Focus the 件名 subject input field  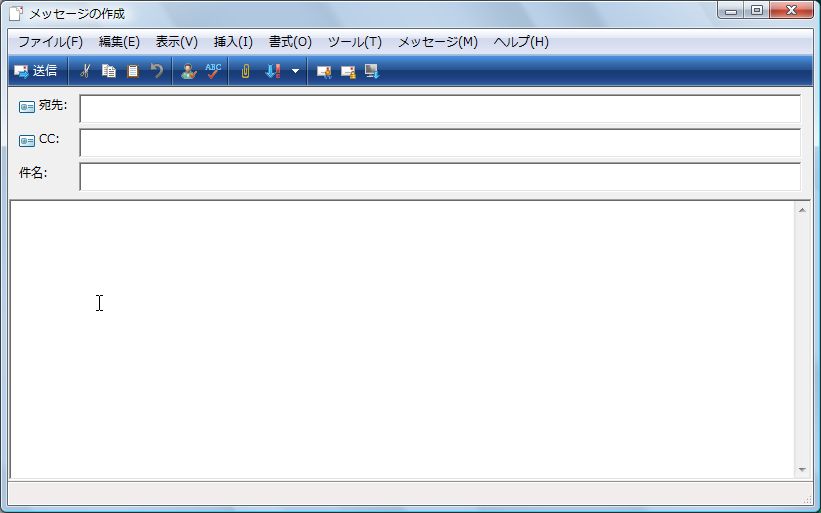tap(440, 176)
